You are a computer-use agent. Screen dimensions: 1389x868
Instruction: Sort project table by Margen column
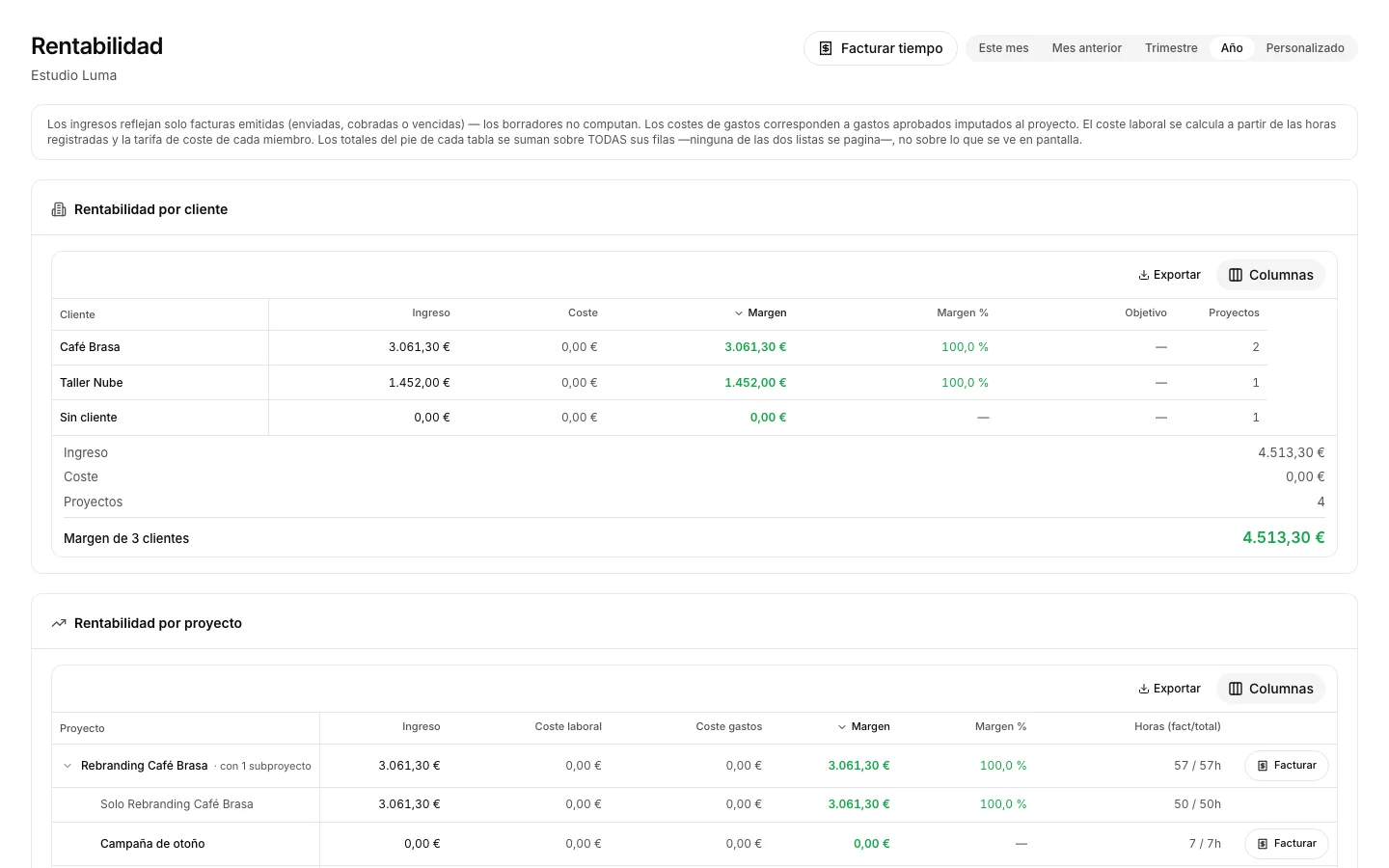(863, 727)
